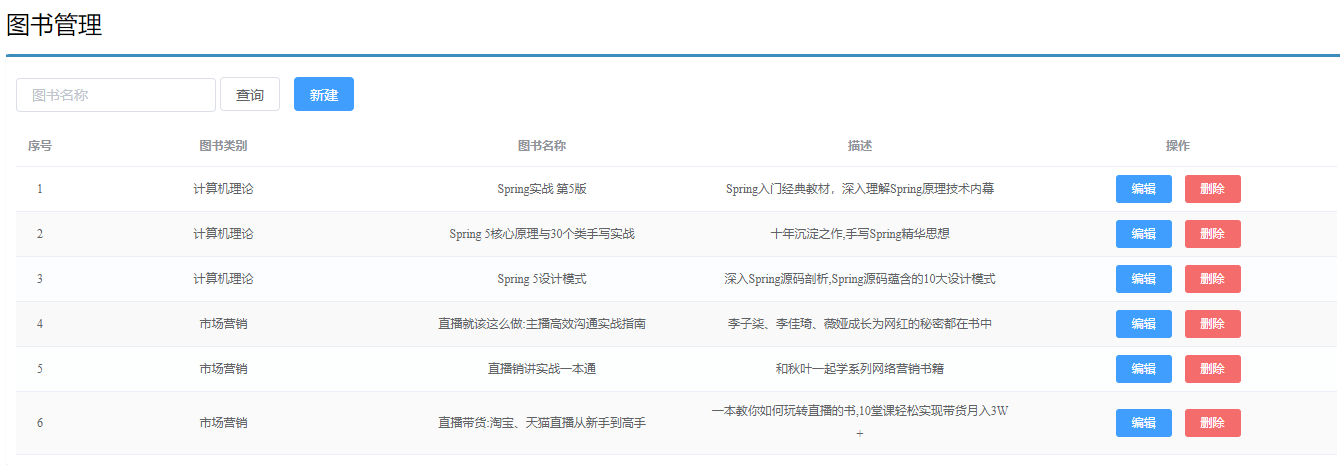
Task: Select the Spring 5设计模式 book name cell
Action: point(542,279)
